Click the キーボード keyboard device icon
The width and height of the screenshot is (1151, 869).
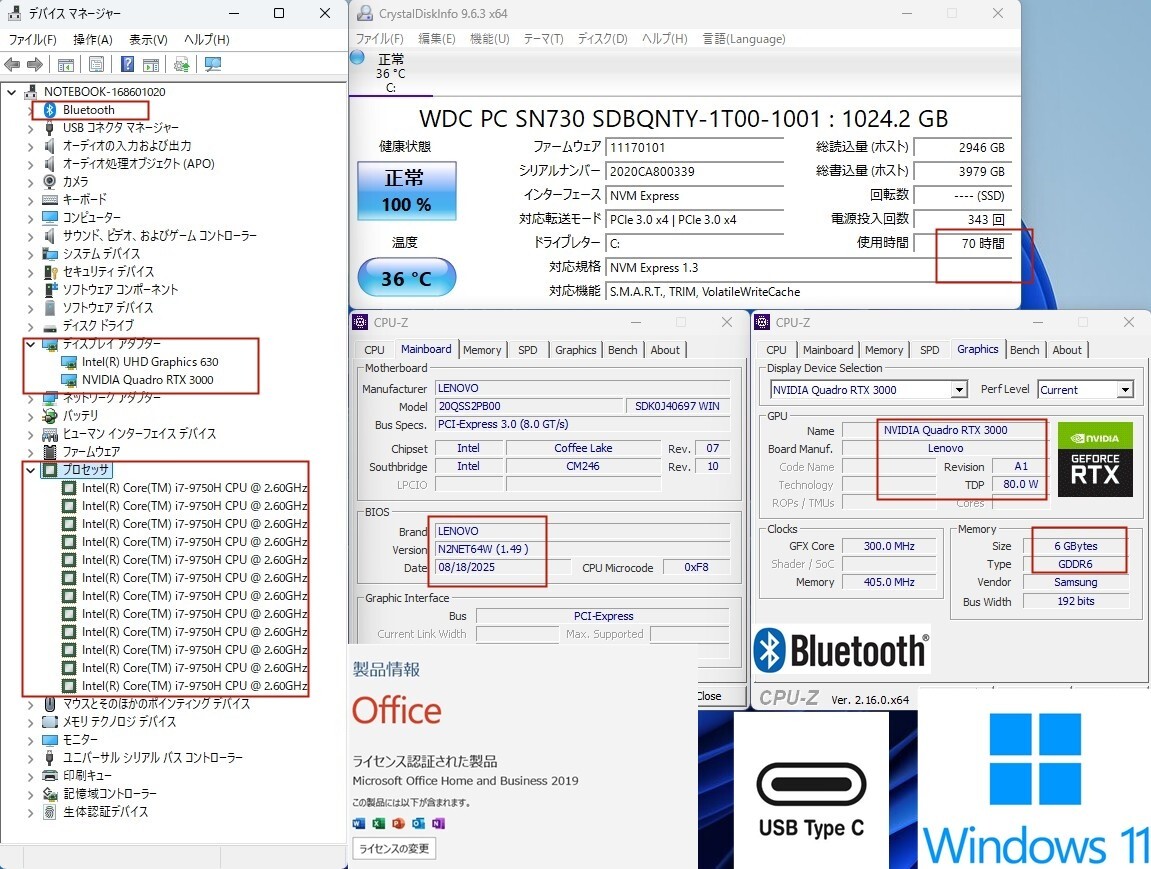click(50, 200)
